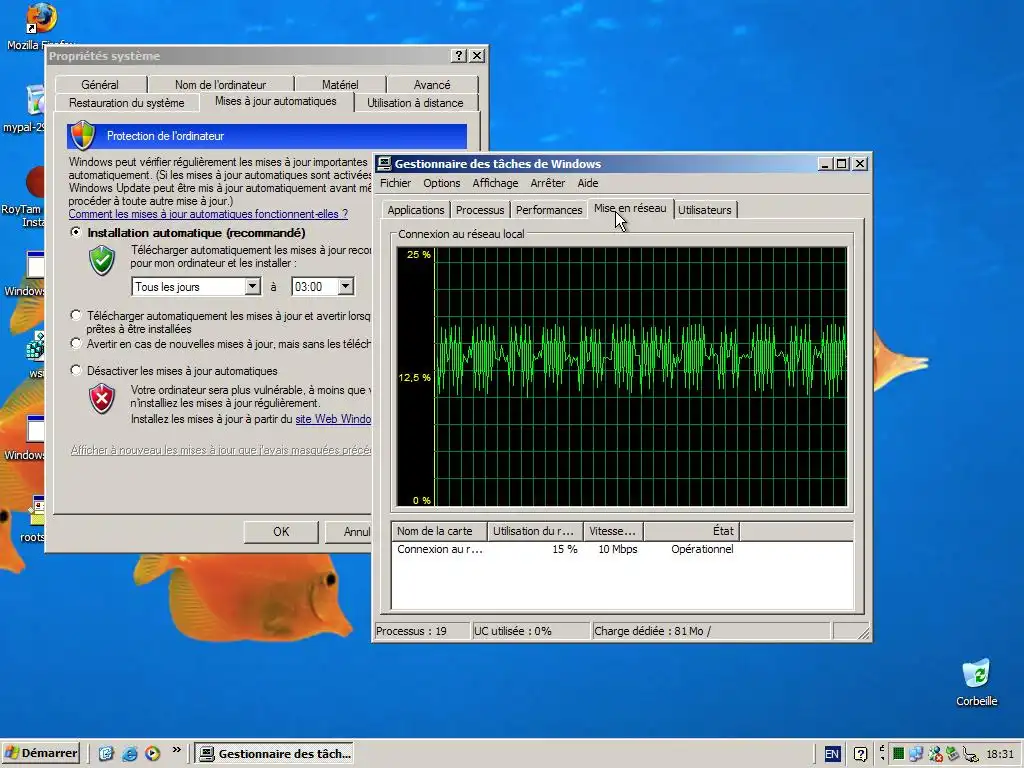Image resolution: width=1024 pixels, height=768 pixels.
Task: Select the RoyTam installer desktop icon
Action: coord(35,183)
